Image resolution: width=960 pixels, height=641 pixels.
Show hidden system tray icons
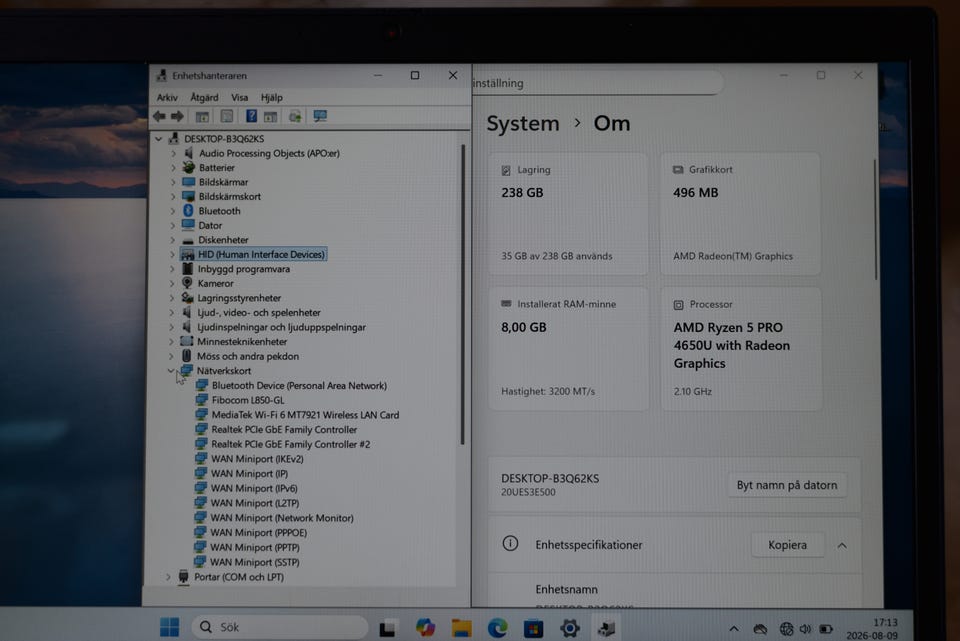coord(733,629)
